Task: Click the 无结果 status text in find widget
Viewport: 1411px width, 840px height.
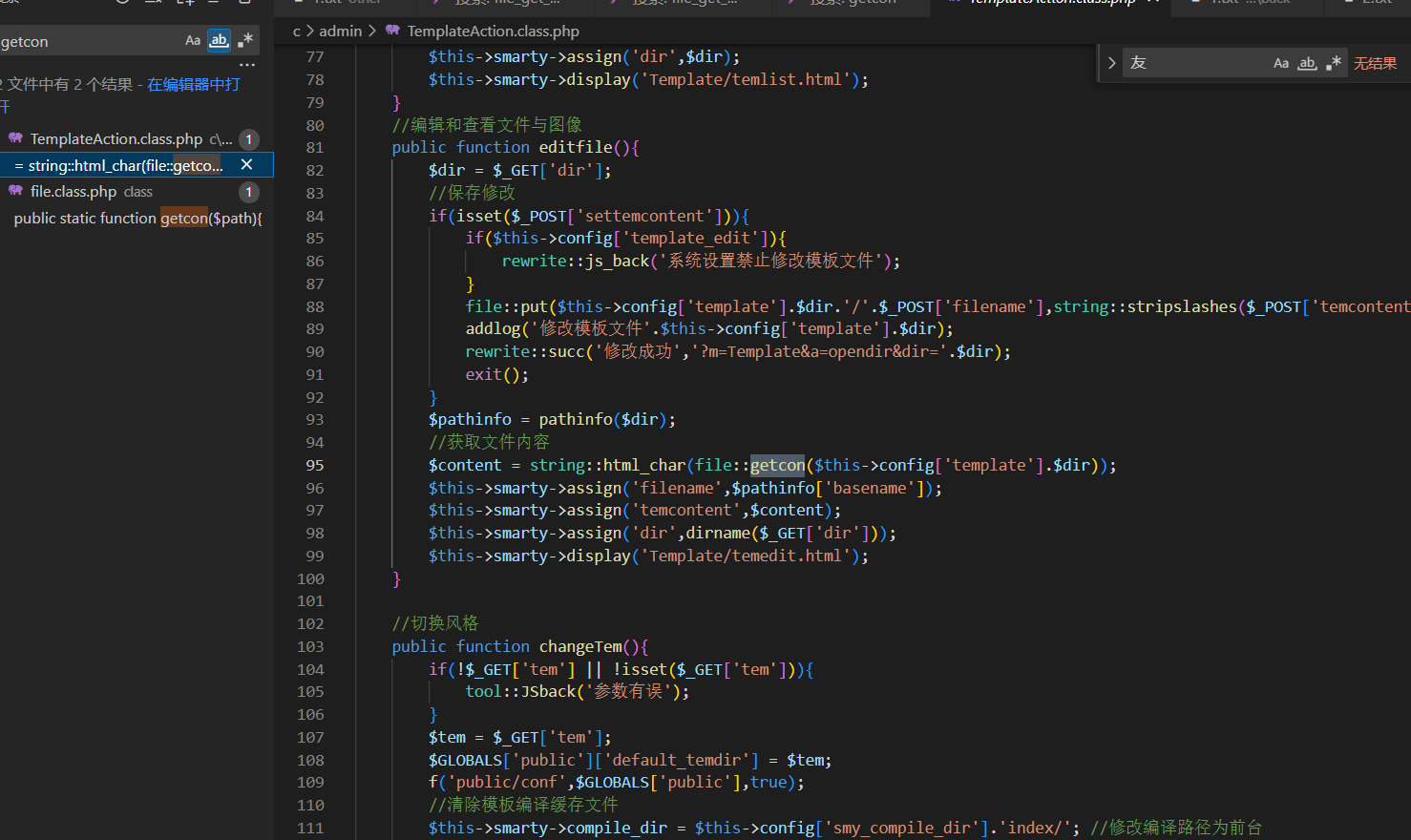Action: [x=1375, y=63]
